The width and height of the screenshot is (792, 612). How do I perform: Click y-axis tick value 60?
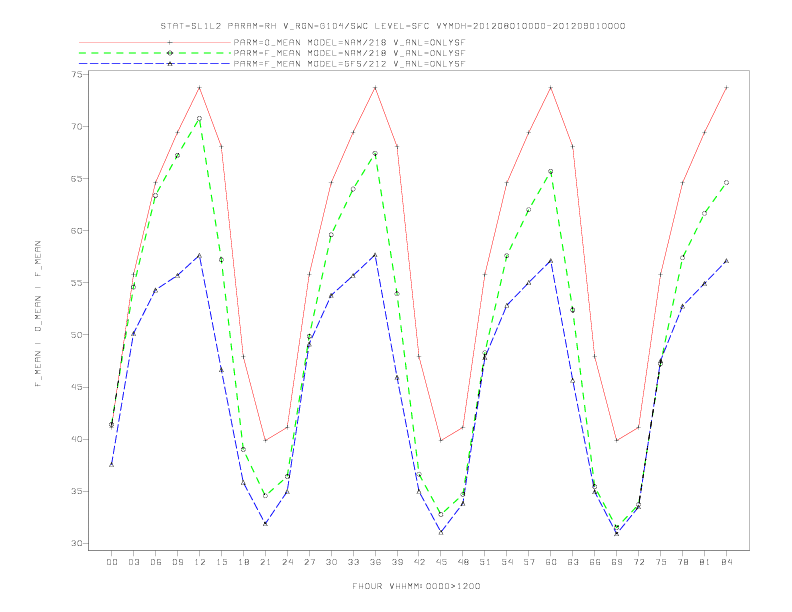[x=76, y=231]
